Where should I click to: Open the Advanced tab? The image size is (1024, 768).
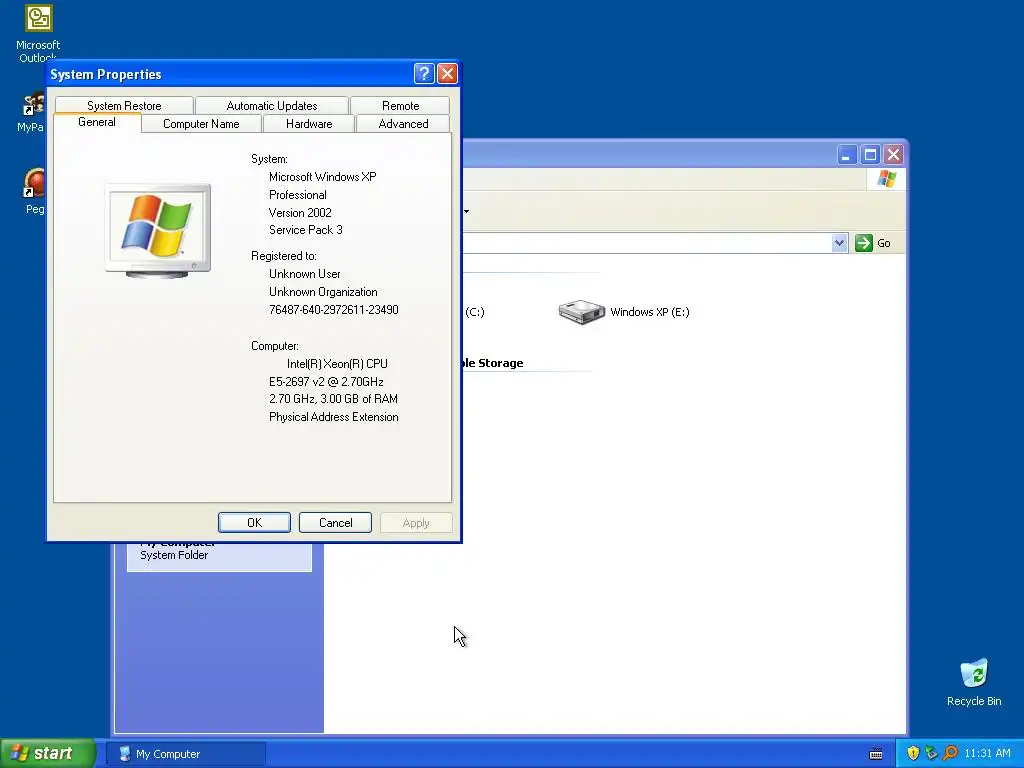403,123
